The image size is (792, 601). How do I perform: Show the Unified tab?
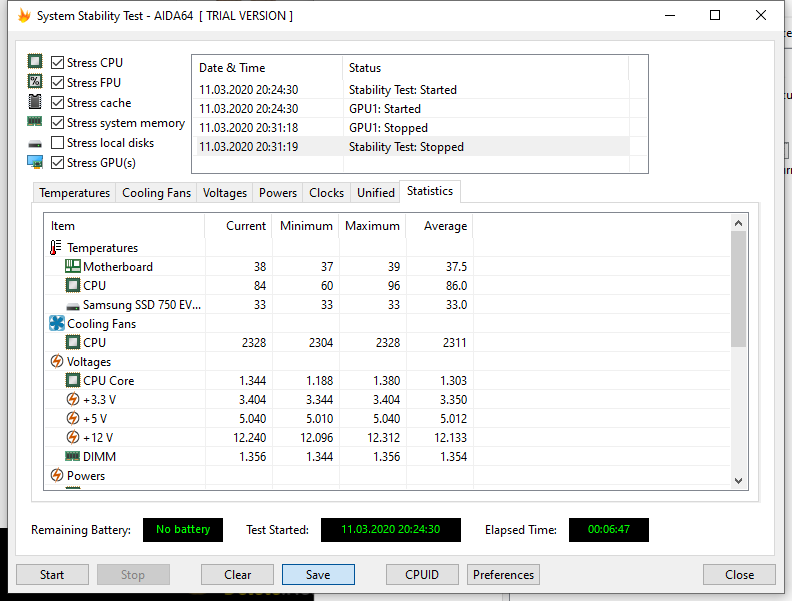[376, 193]
